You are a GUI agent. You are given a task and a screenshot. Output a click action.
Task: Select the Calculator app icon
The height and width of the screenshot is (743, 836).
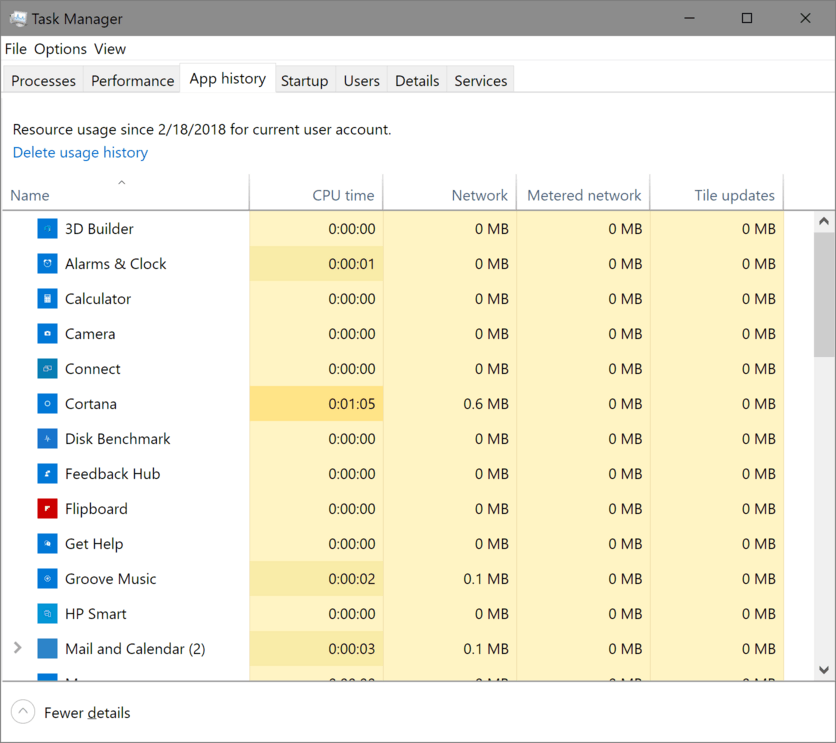click(x=47, y=298)
